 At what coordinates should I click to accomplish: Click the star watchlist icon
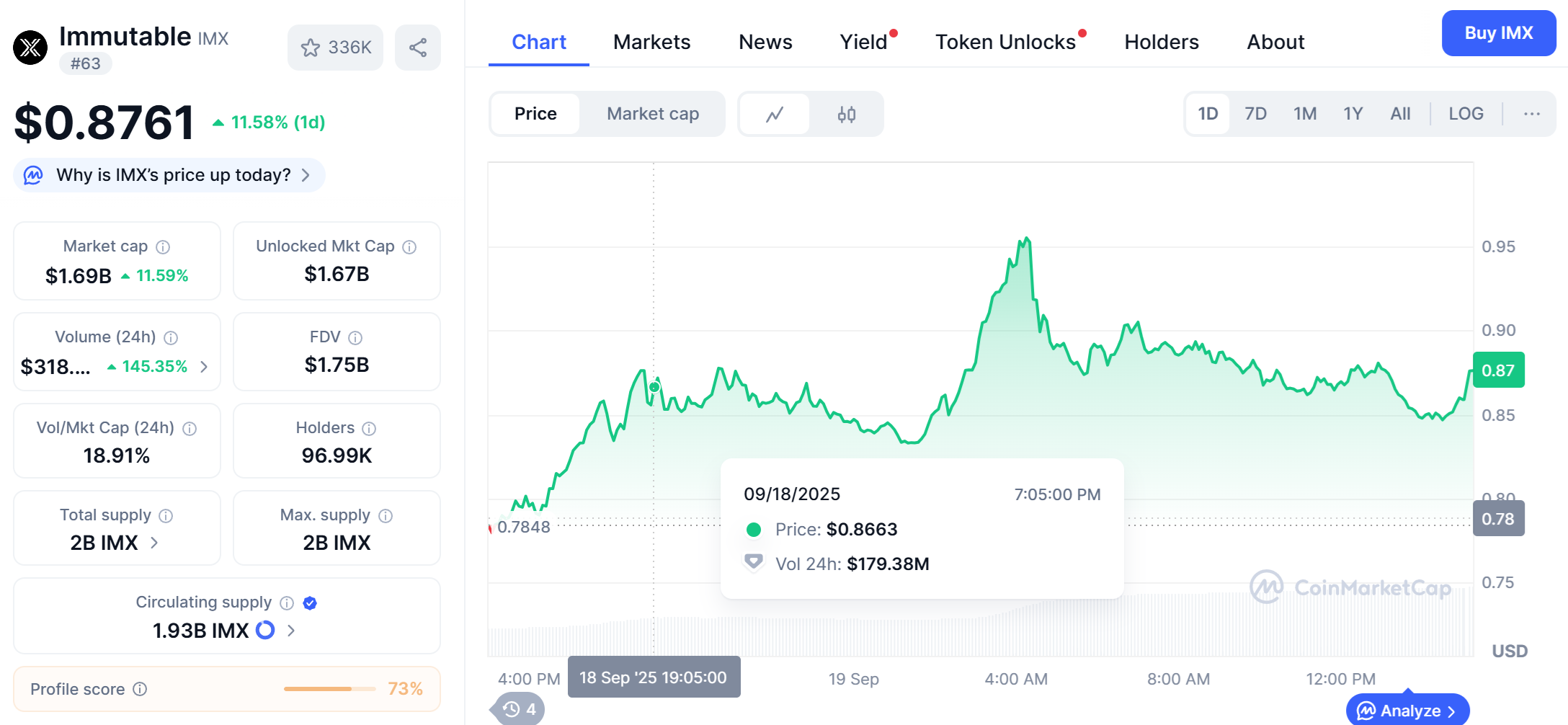311,48
